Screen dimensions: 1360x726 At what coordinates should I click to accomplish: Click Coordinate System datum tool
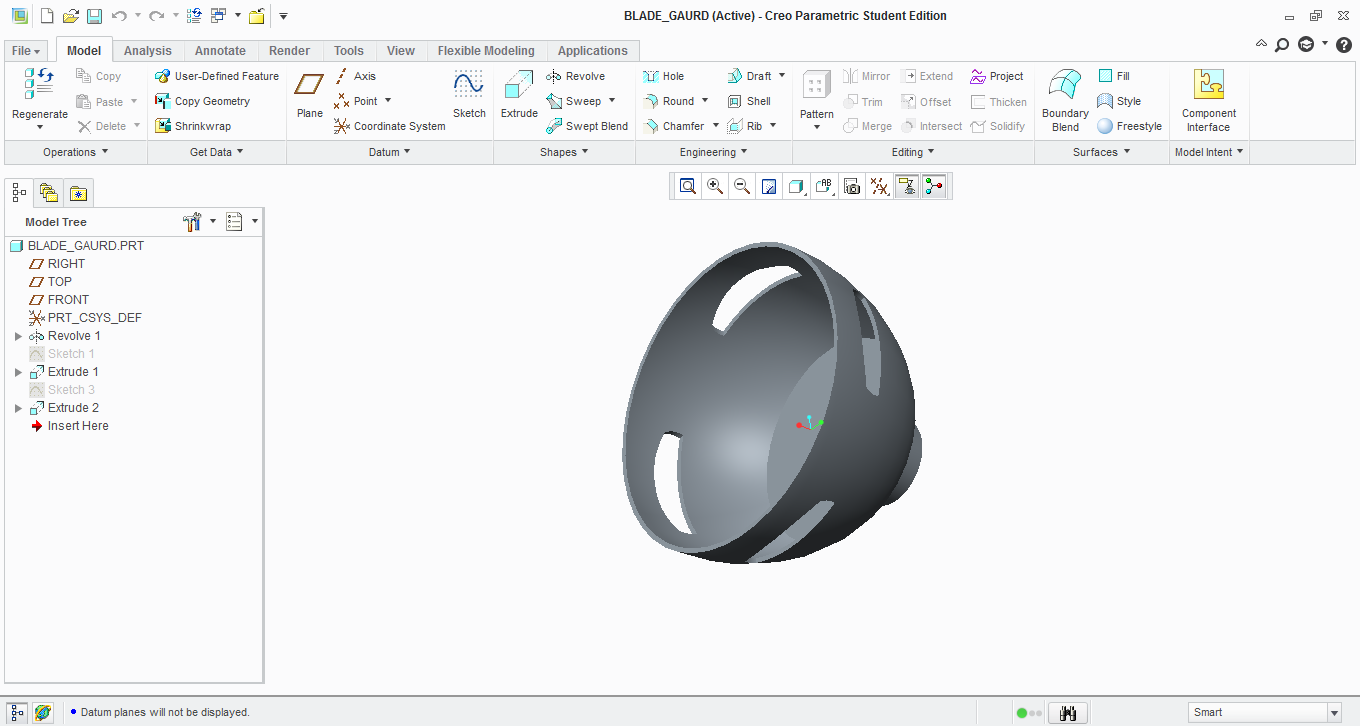(x=390, y=126)
